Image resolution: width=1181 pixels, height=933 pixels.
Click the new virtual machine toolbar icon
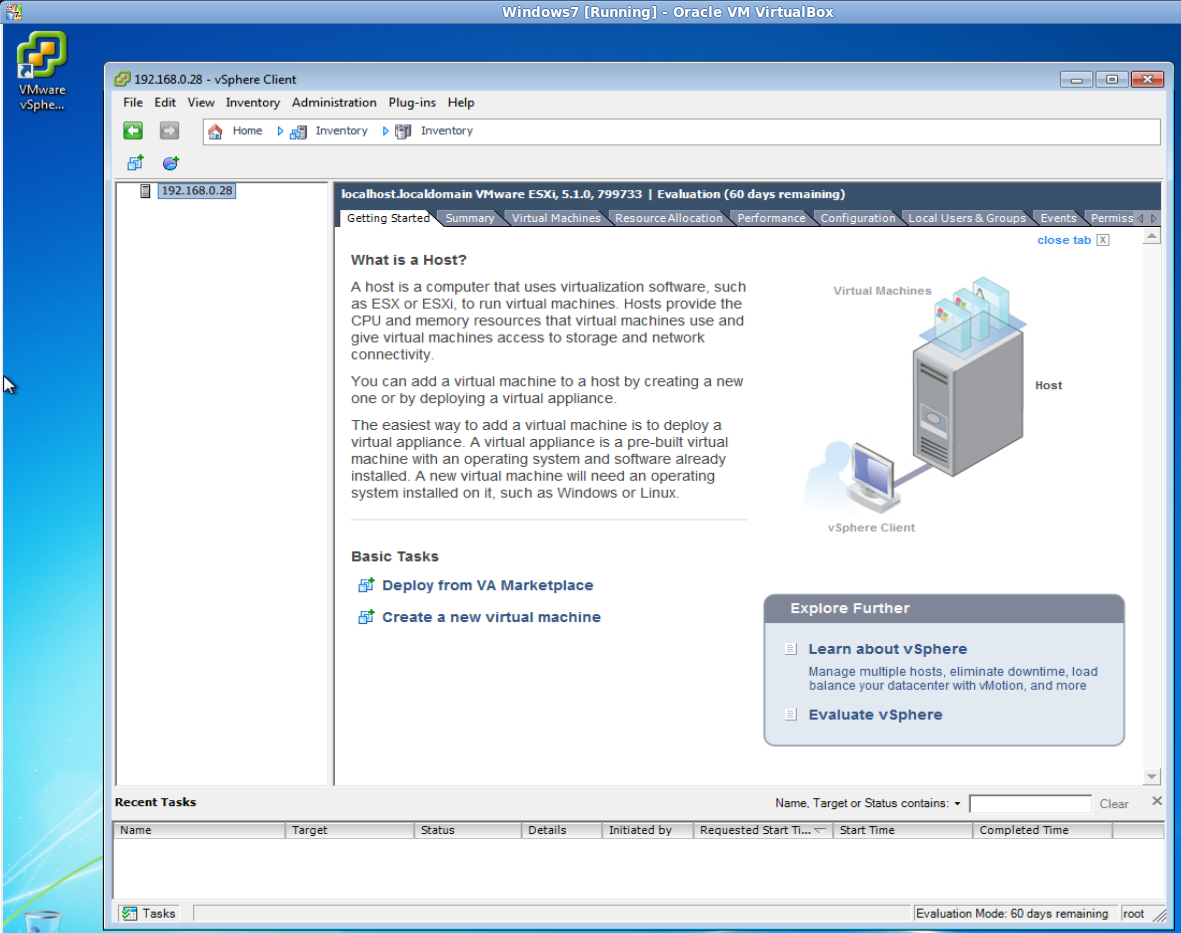pyautogui.click(x=136, y=163)
